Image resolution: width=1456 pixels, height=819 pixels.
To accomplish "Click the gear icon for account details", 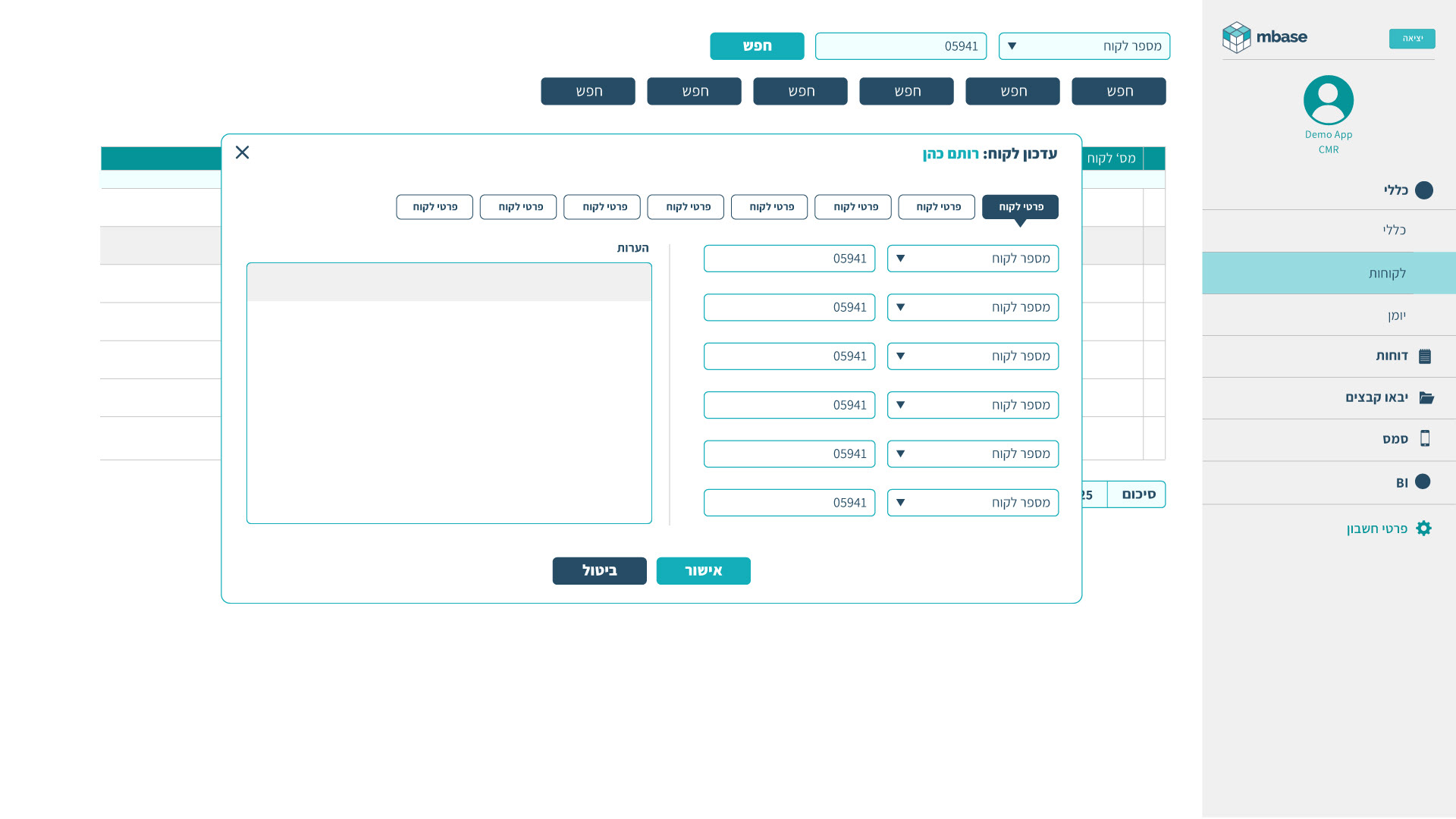I will click(1423, 529).
